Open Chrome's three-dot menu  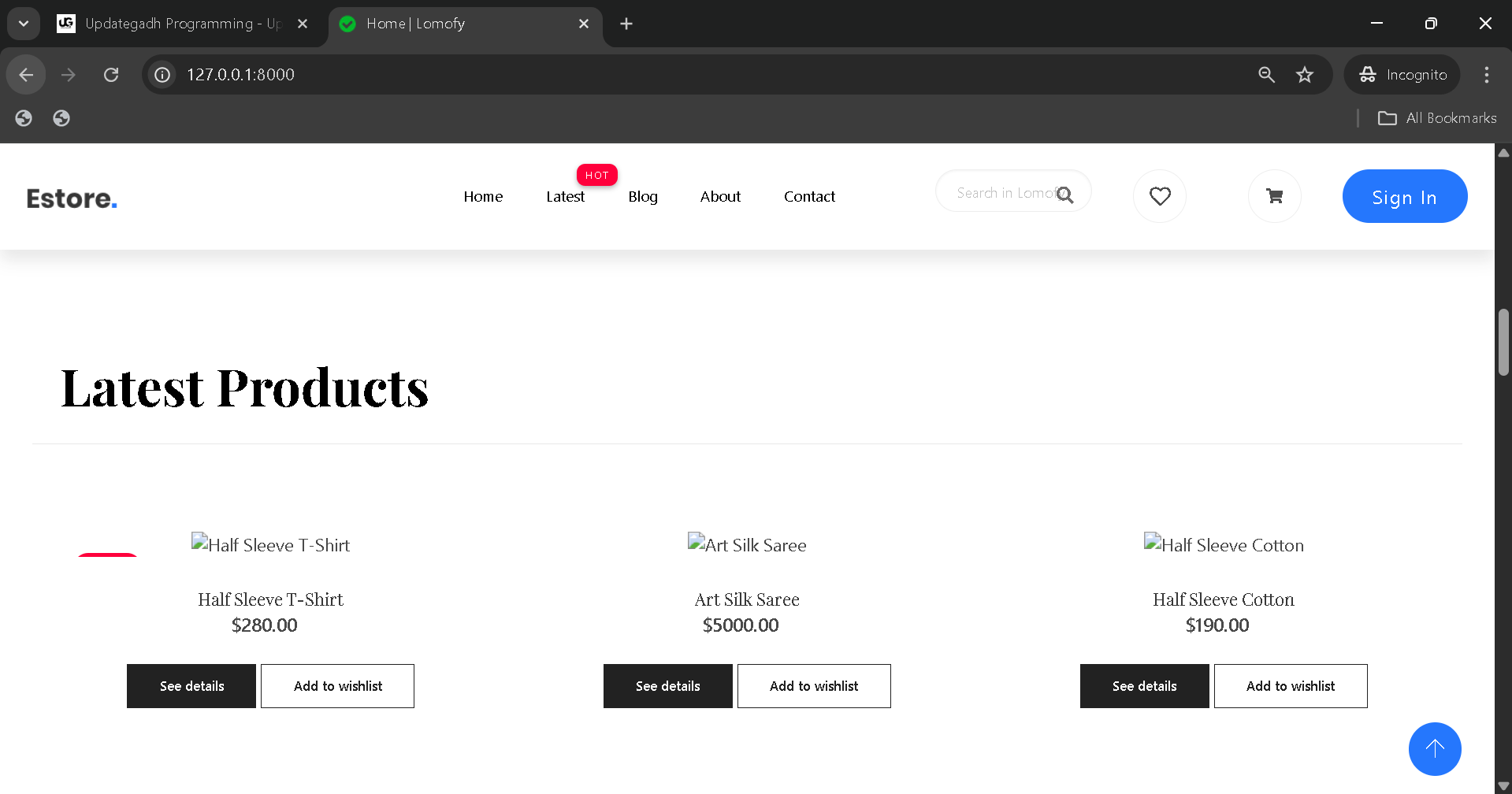click(1486, 74)
